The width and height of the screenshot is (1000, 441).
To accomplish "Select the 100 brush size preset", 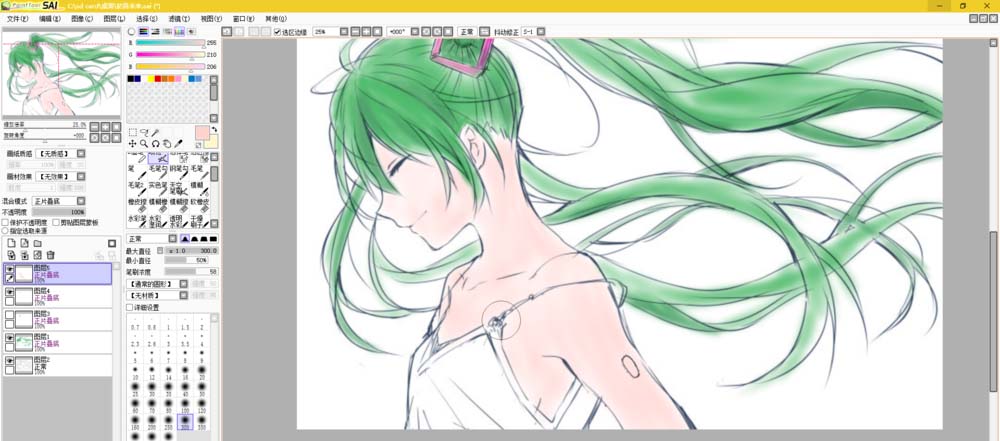I will coord(185,405).
